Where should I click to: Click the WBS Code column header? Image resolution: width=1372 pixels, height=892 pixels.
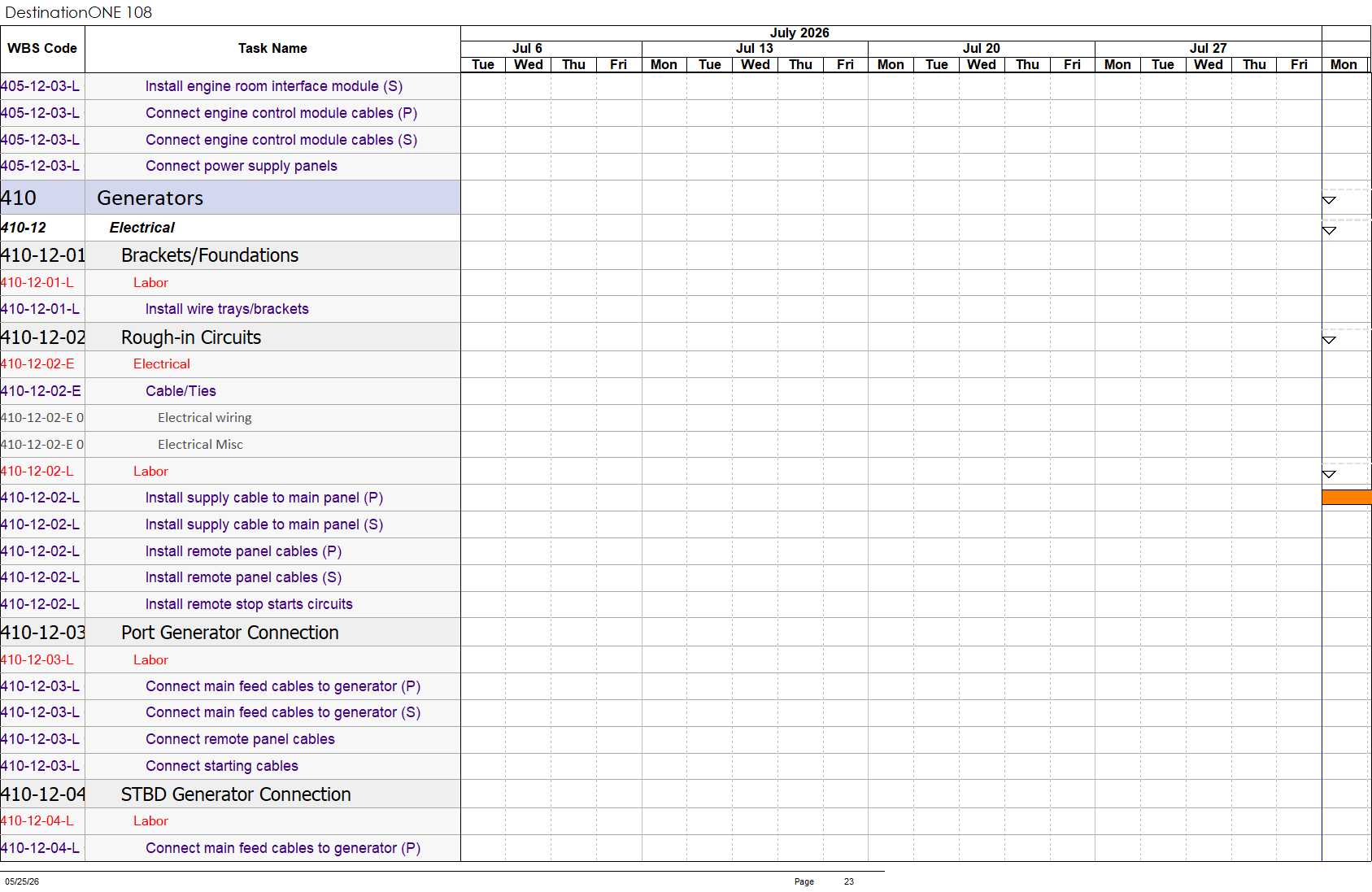pyautogui.click(x=42, y=49)
